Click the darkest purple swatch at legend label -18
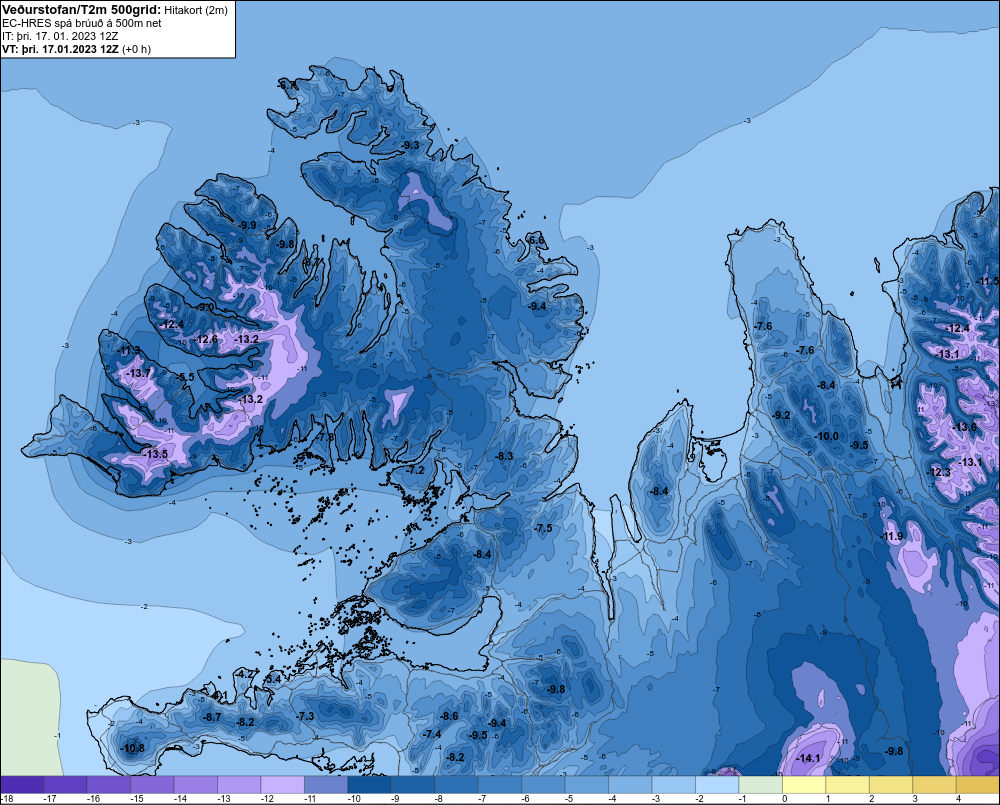 tap(22, 784)
